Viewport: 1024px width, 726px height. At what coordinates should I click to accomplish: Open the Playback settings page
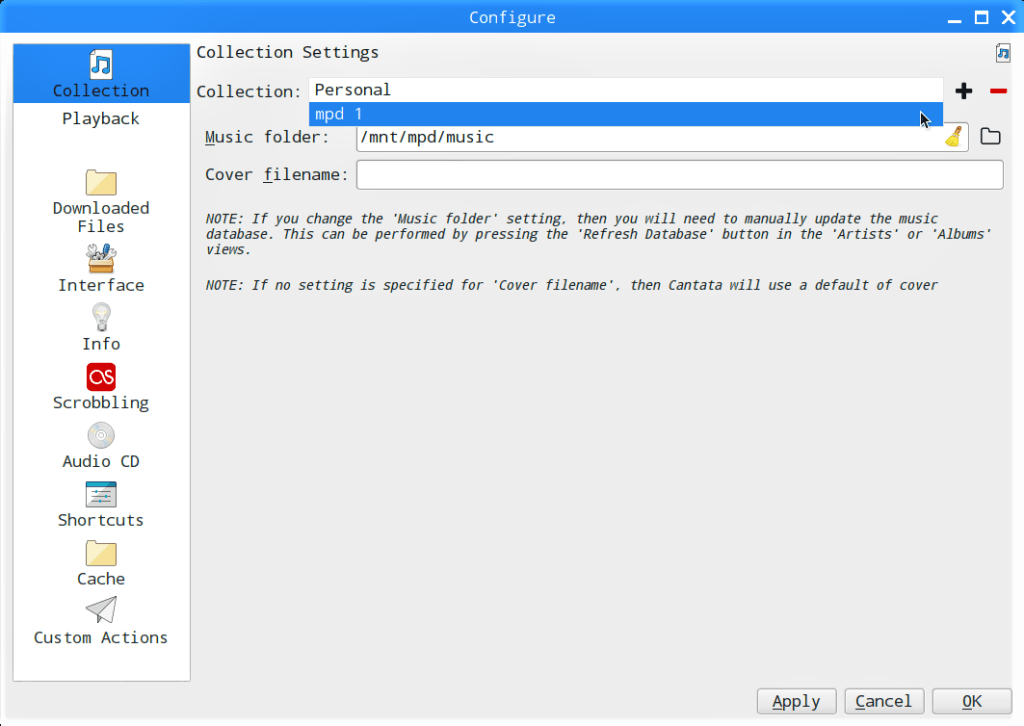[x=101, y=118]
